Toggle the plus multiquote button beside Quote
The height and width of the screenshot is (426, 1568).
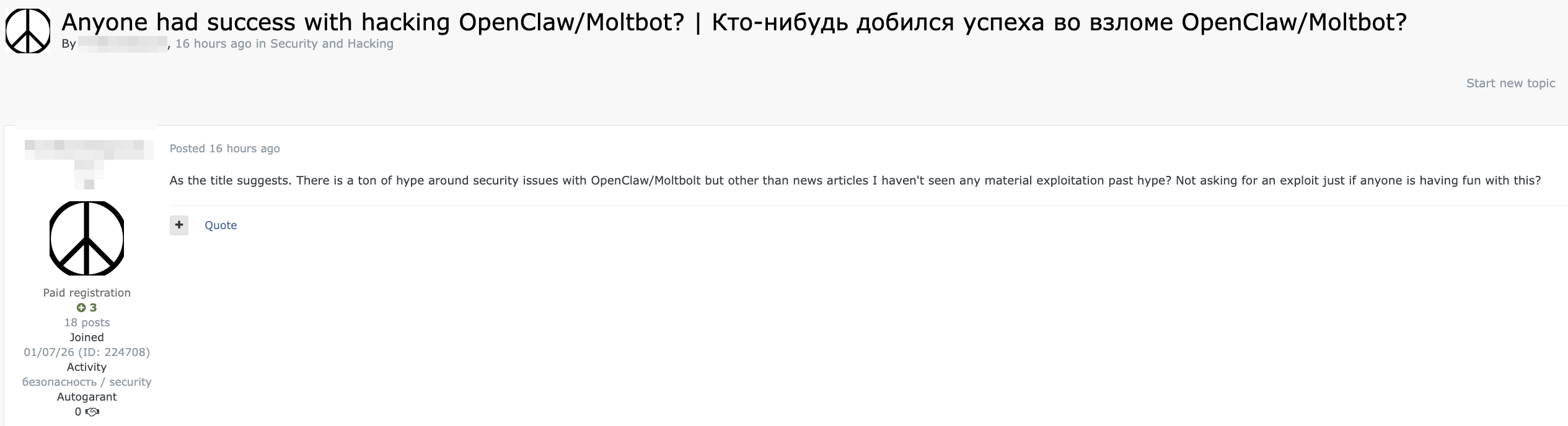179,225
